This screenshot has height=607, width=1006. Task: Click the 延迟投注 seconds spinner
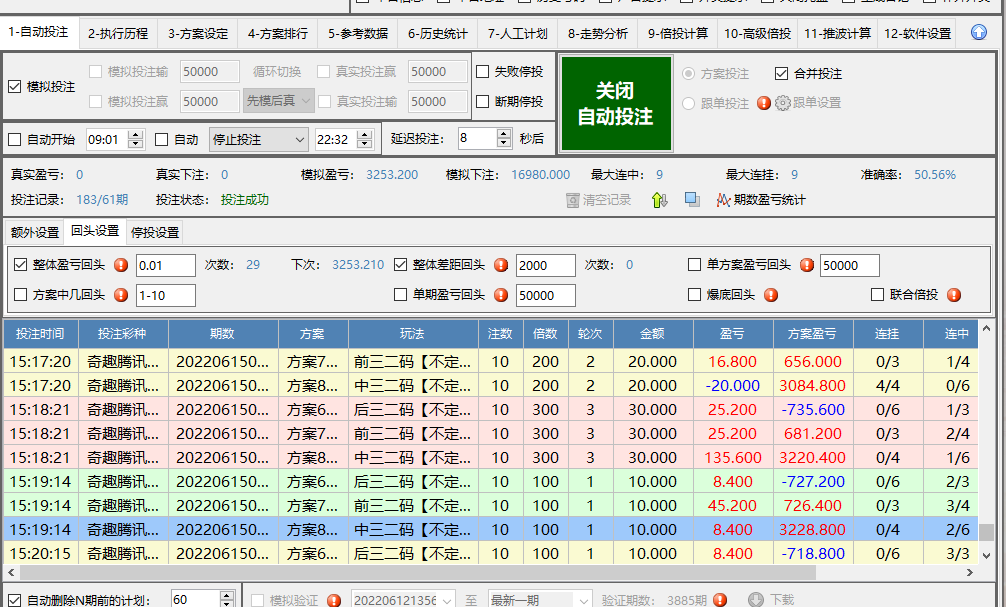504,138
